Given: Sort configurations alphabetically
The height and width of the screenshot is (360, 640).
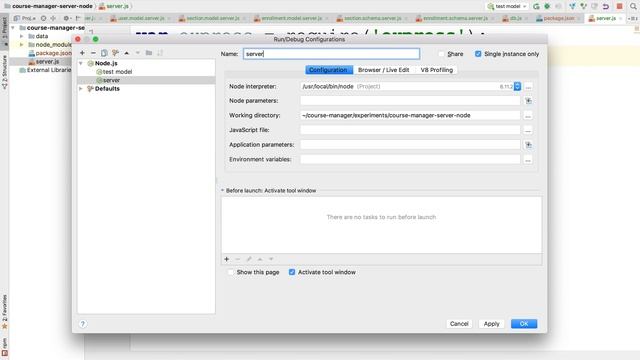Looking at the screenshot, I should (160, 53).
